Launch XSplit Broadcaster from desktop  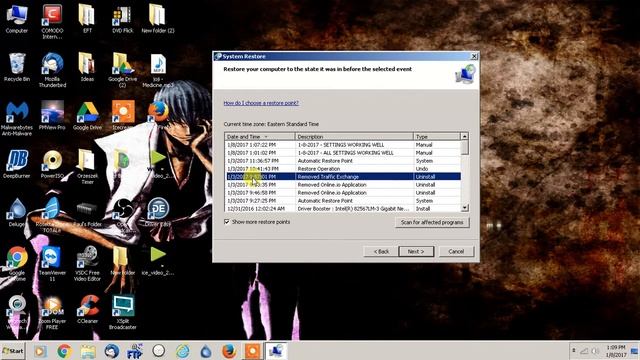(x=122, y=312)
